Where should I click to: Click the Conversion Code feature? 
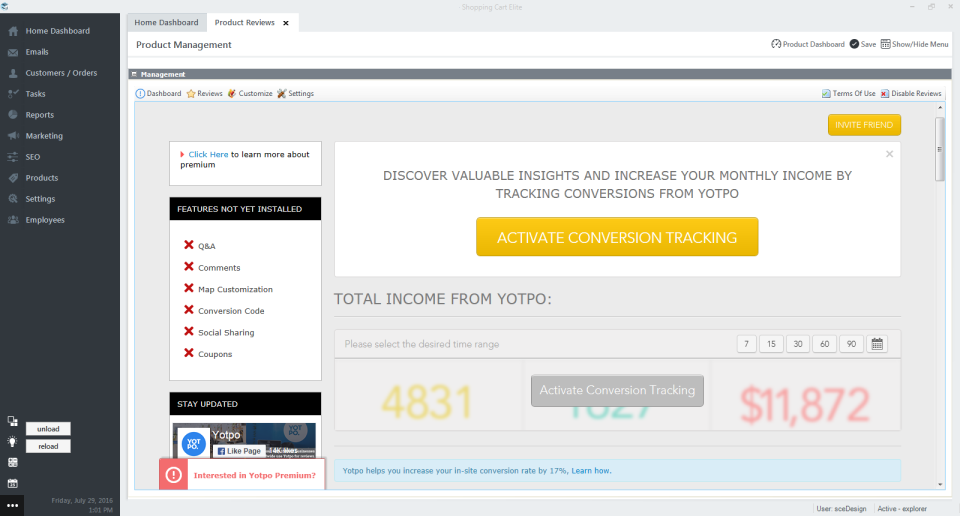pyautogui.click(x=224, y=310)
